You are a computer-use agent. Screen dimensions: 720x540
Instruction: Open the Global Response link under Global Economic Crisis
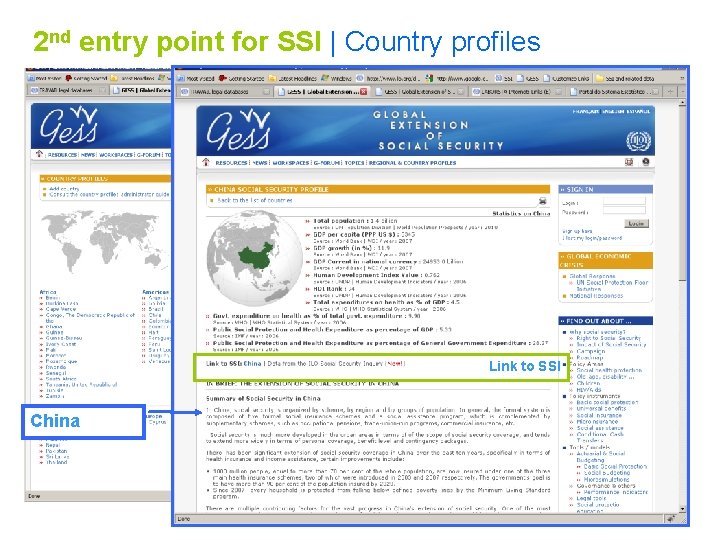pyautogui.click(x=592, y=276)
